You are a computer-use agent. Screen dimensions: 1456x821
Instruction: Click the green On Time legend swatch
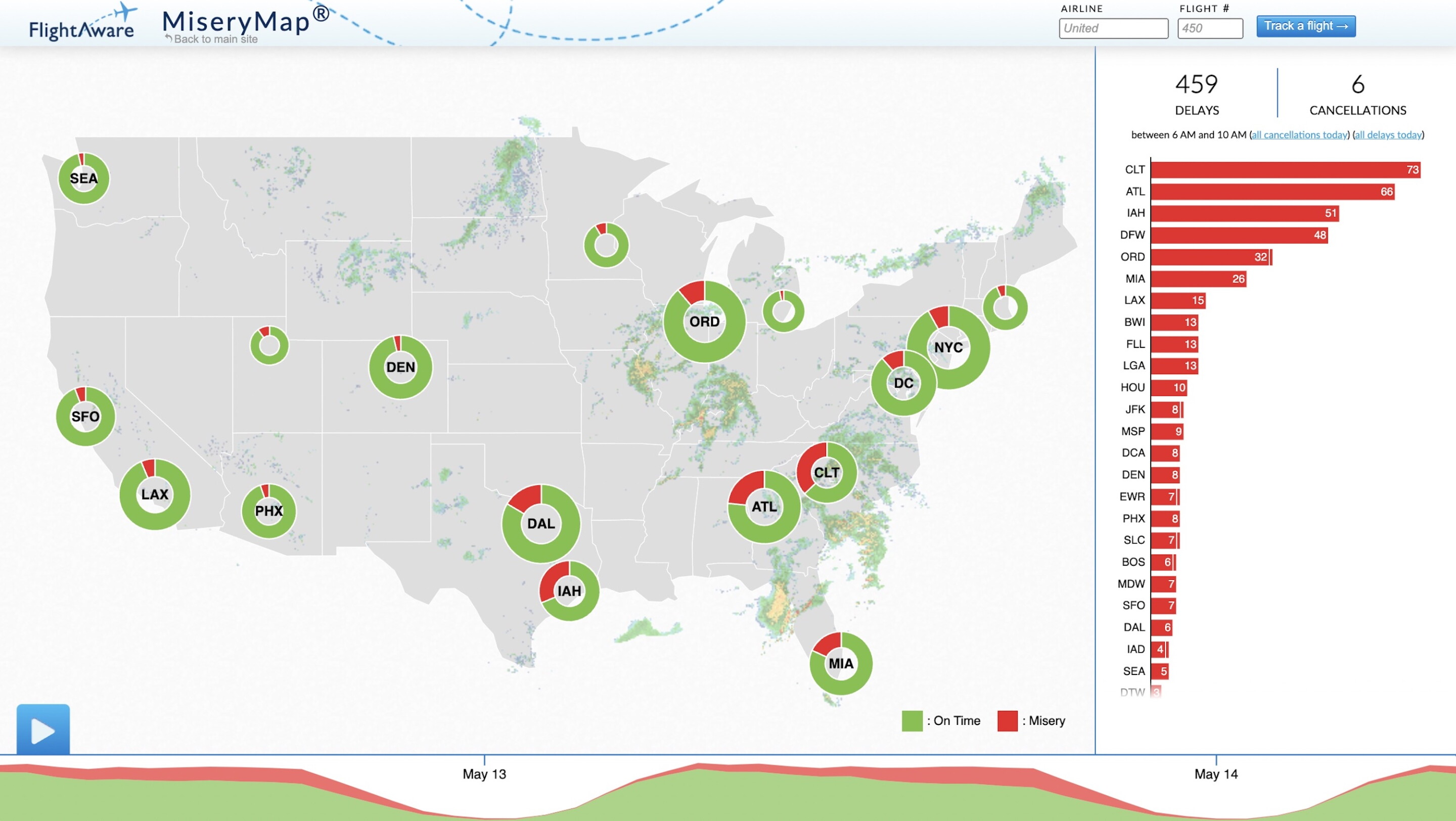click(x=912, y=721)
